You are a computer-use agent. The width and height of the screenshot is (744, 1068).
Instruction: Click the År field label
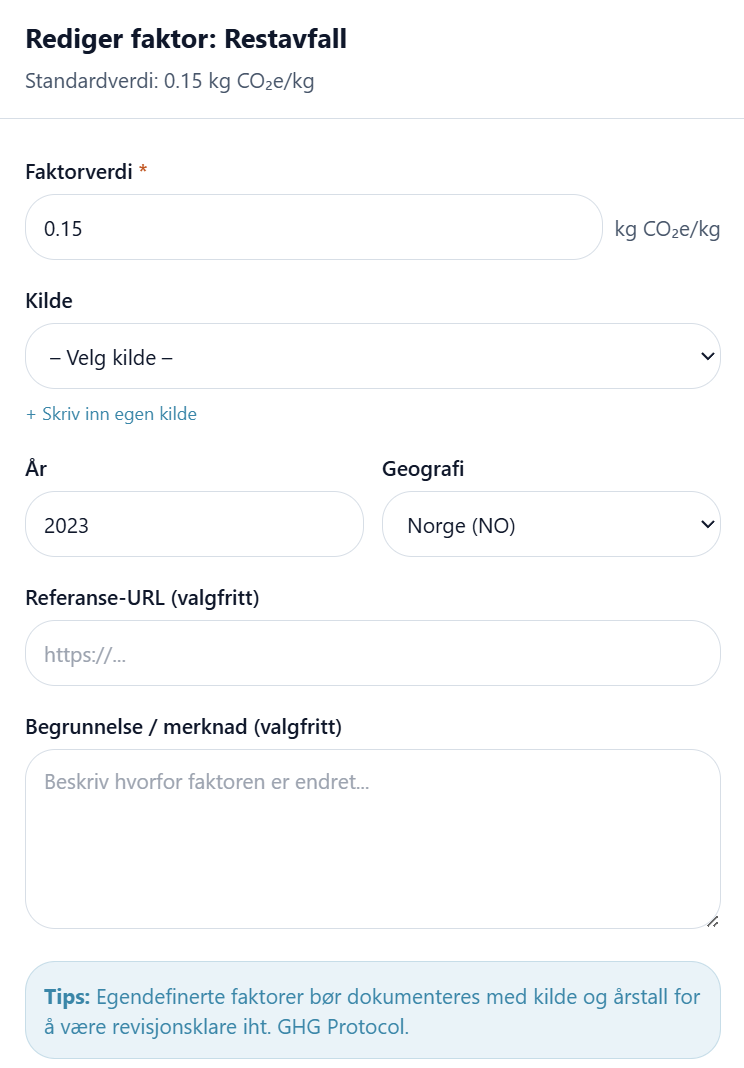pos(36,469)
